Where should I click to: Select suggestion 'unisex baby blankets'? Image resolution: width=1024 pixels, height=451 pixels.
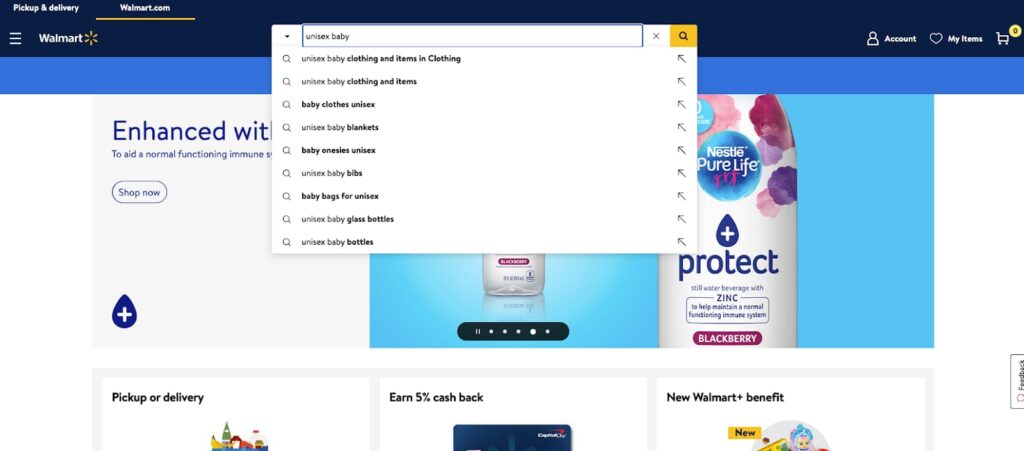pyautogui.click(x=484, y=127)
